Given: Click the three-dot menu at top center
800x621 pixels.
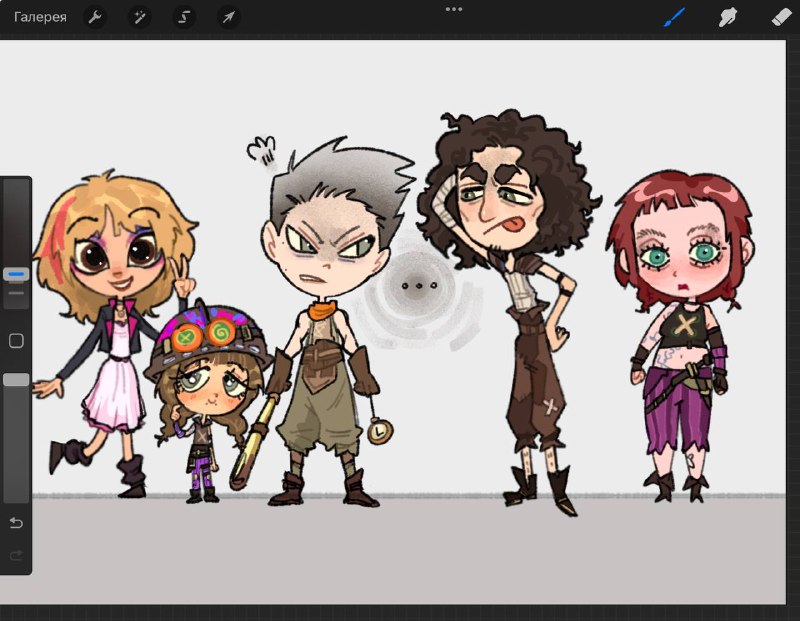Looking at the screenshot, I should click(x=454, y=9).
